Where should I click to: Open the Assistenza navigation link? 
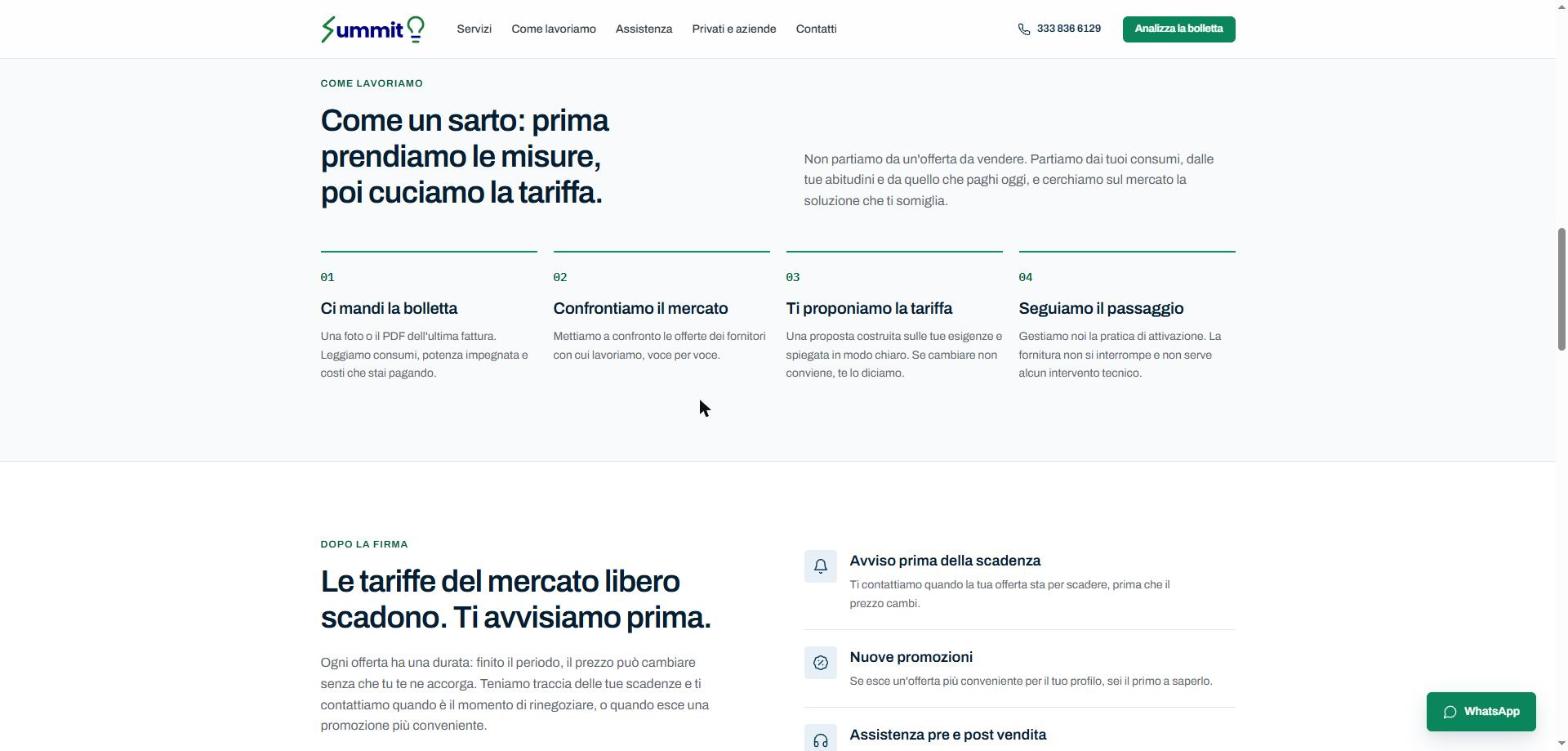click(x=644, y=29)
